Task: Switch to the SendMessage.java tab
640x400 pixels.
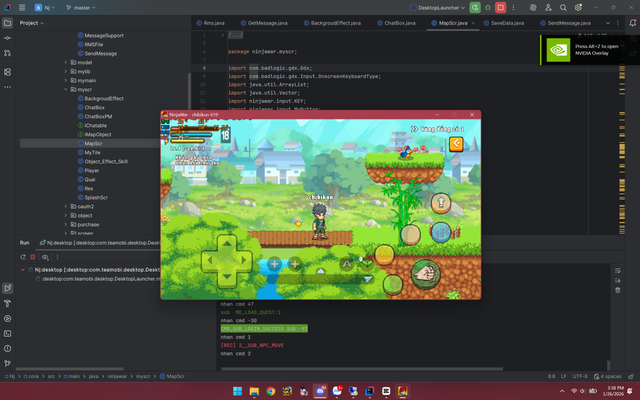Action: point(565,23)
